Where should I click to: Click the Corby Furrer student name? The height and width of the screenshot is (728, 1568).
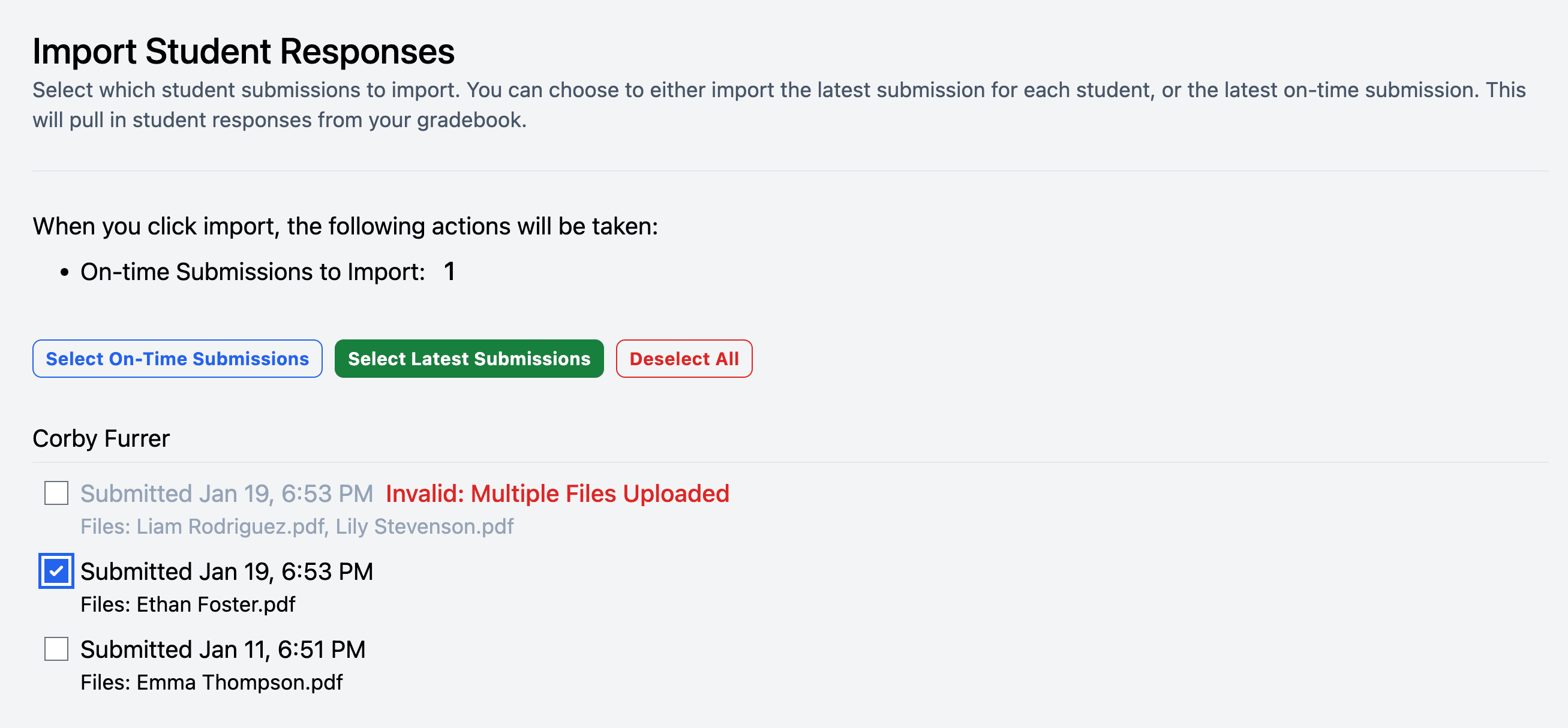click(101, 438)
